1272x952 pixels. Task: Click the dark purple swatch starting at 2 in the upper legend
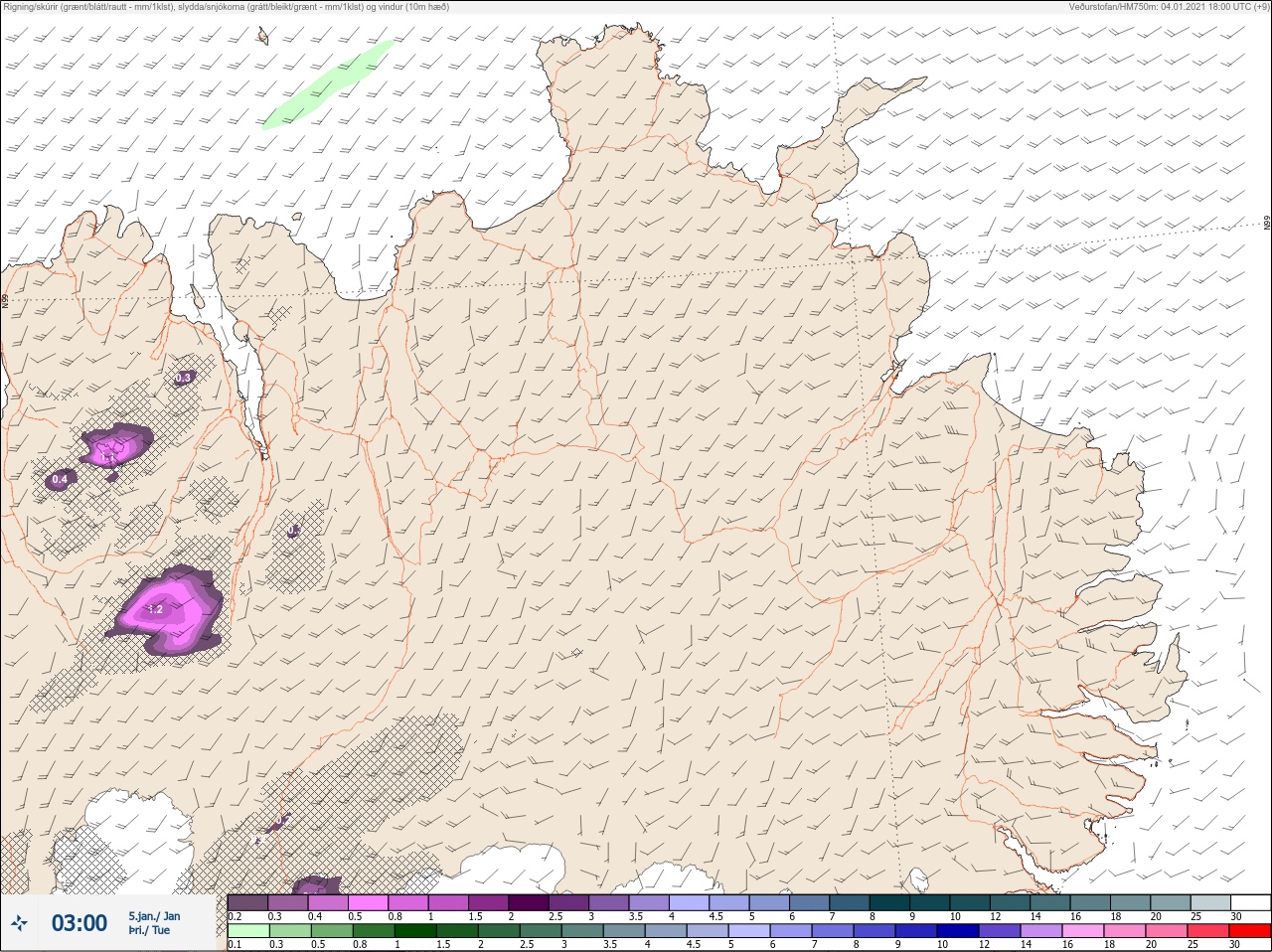click(528, 902)
